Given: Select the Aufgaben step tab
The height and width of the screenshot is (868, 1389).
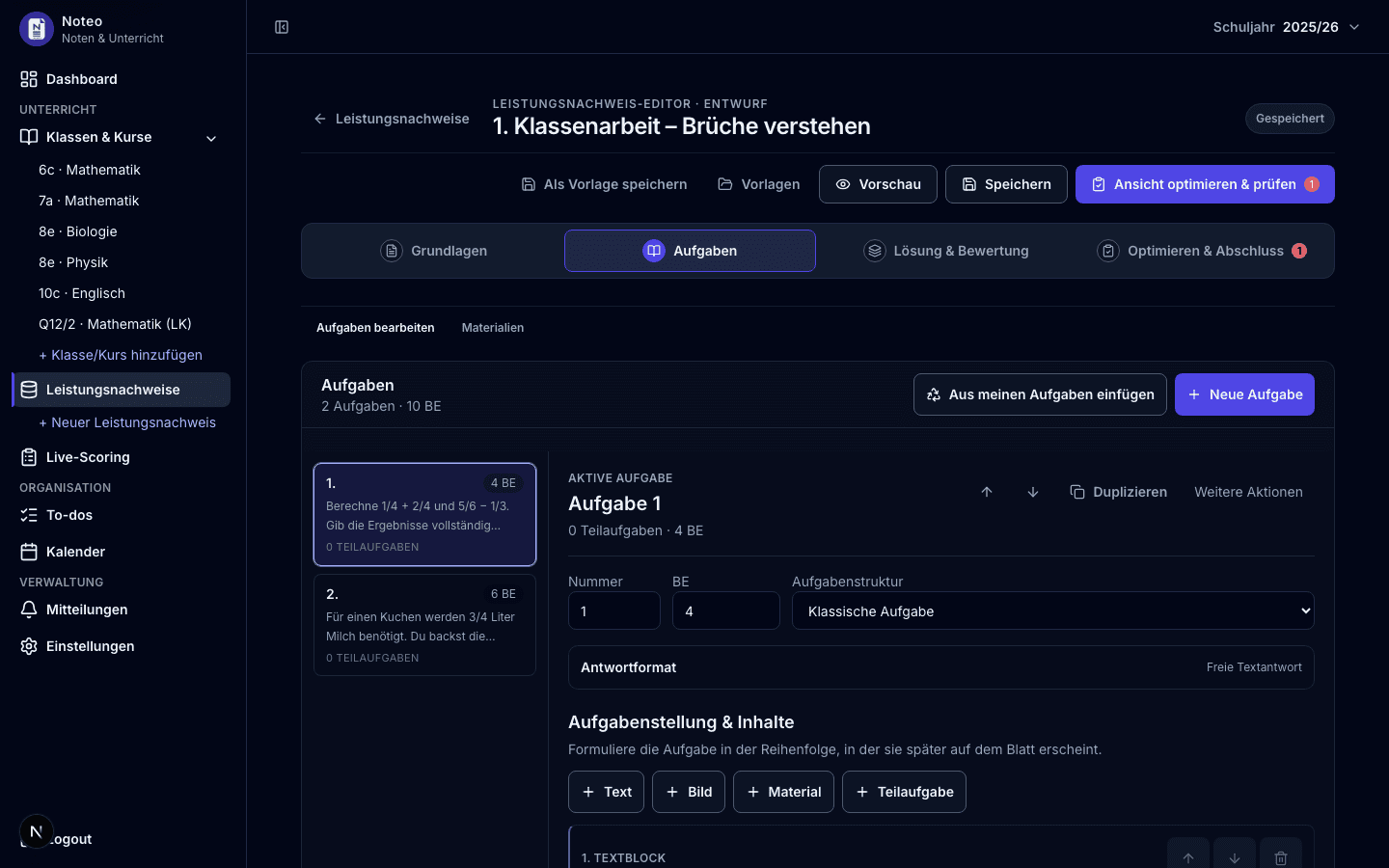Looking at the screenshot, I should (x=690, y=251).
